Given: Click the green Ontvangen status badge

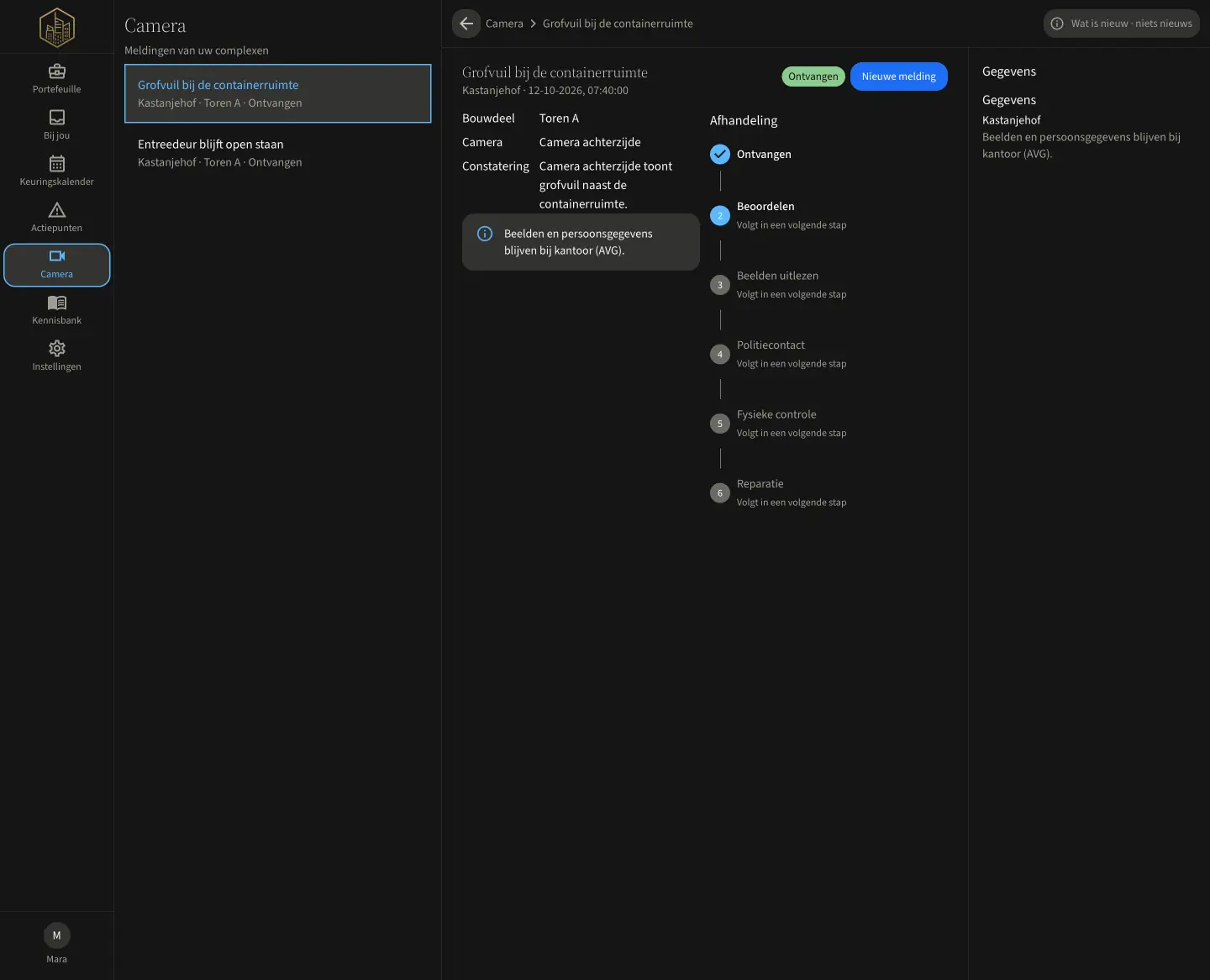Looking at the screenshot, I should point(813,76).
